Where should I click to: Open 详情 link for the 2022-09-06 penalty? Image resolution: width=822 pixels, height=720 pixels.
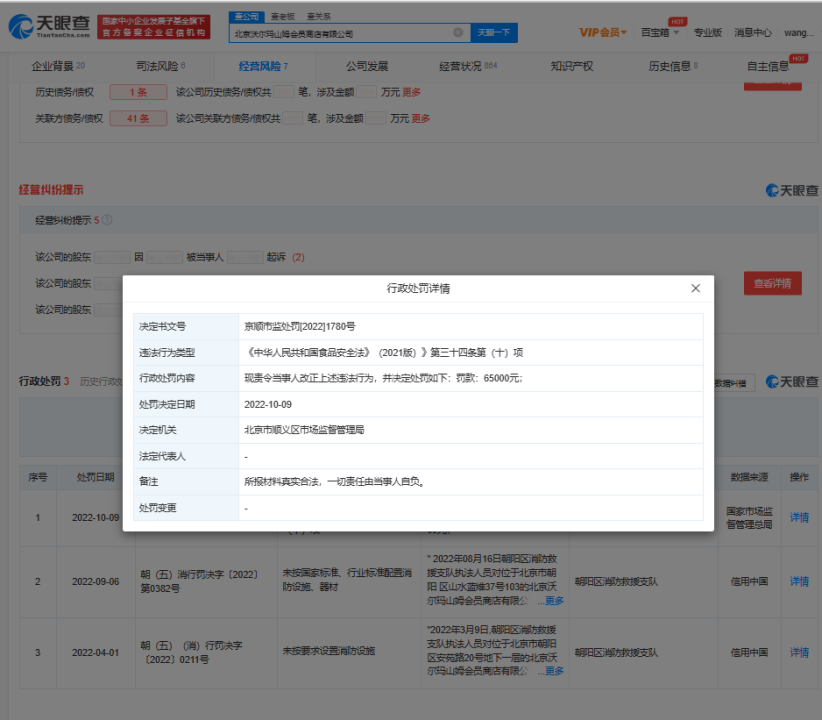point(799,581)
